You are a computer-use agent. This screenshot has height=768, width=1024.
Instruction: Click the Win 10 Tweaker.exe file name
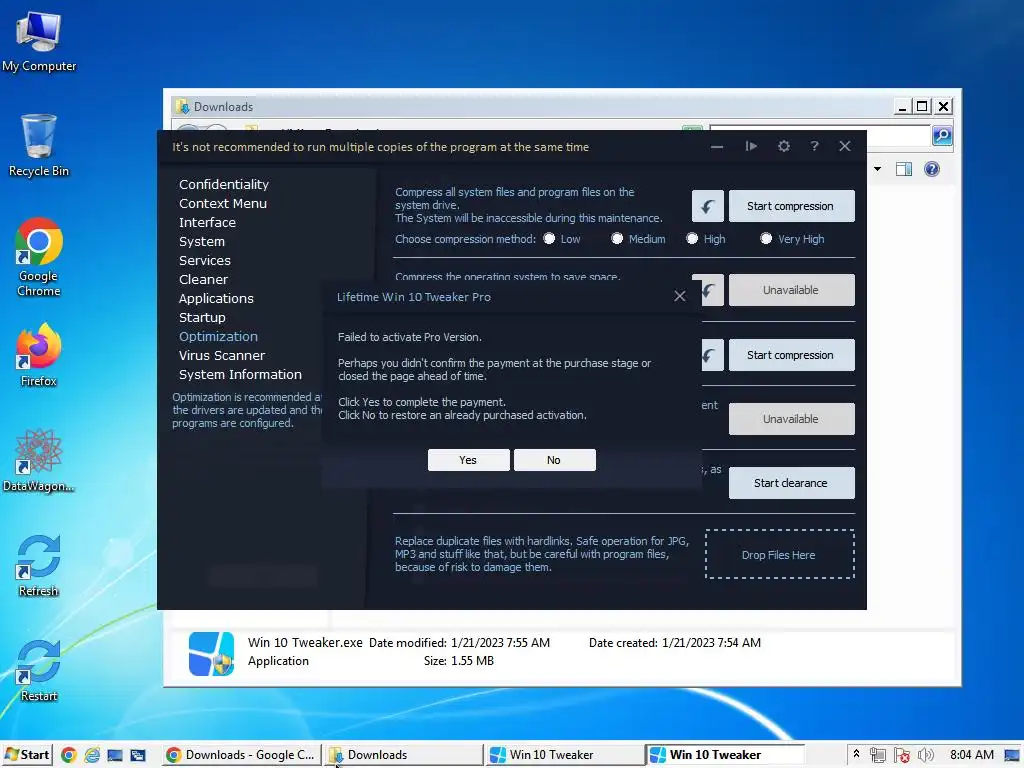tap(305, 643)
